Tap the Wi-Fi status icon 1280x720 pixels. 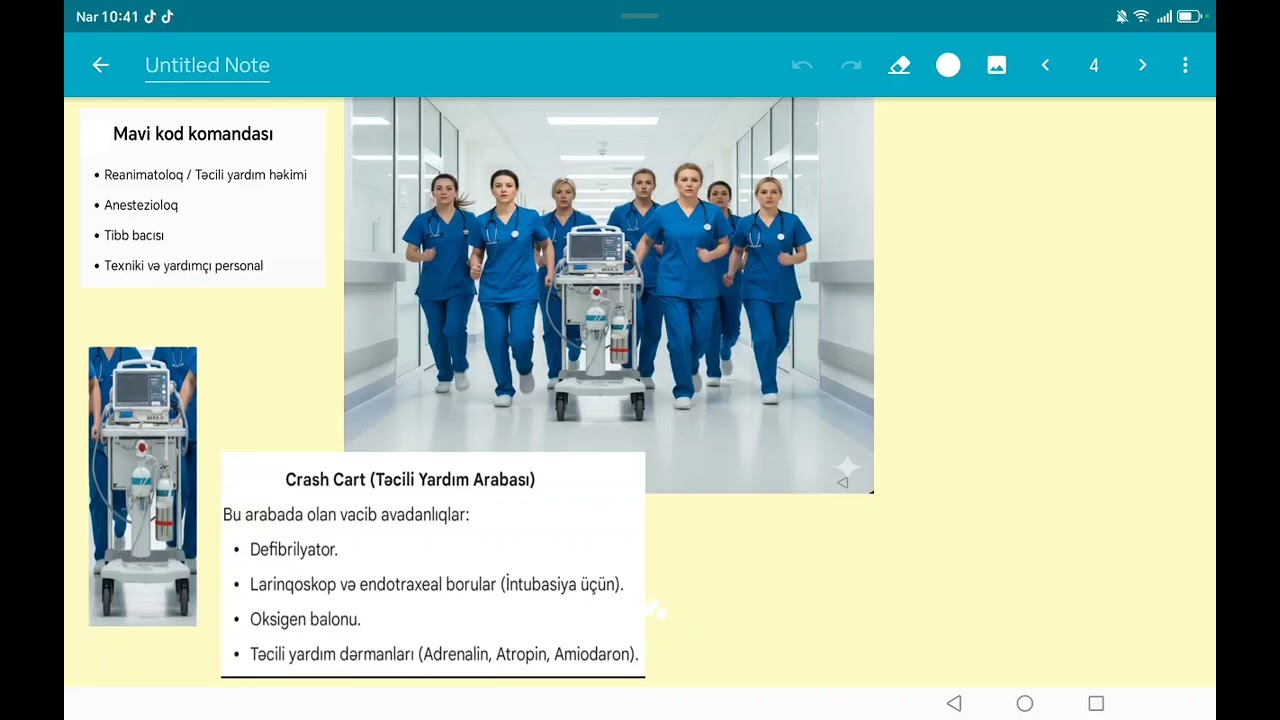(1141, 16)
